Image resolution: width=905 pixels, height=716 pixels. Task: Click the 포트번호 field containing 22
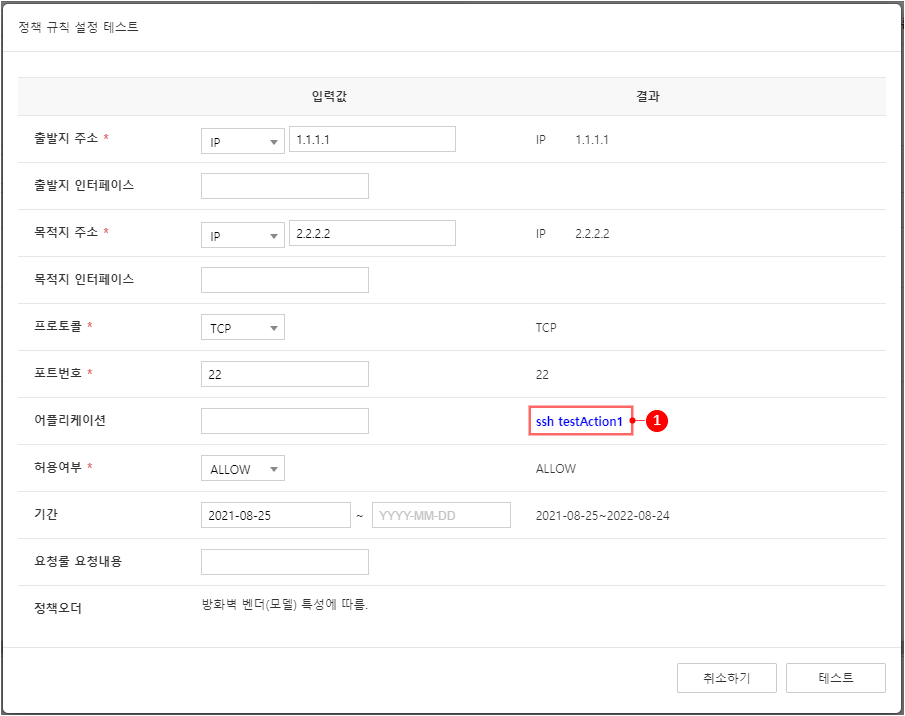285,374
